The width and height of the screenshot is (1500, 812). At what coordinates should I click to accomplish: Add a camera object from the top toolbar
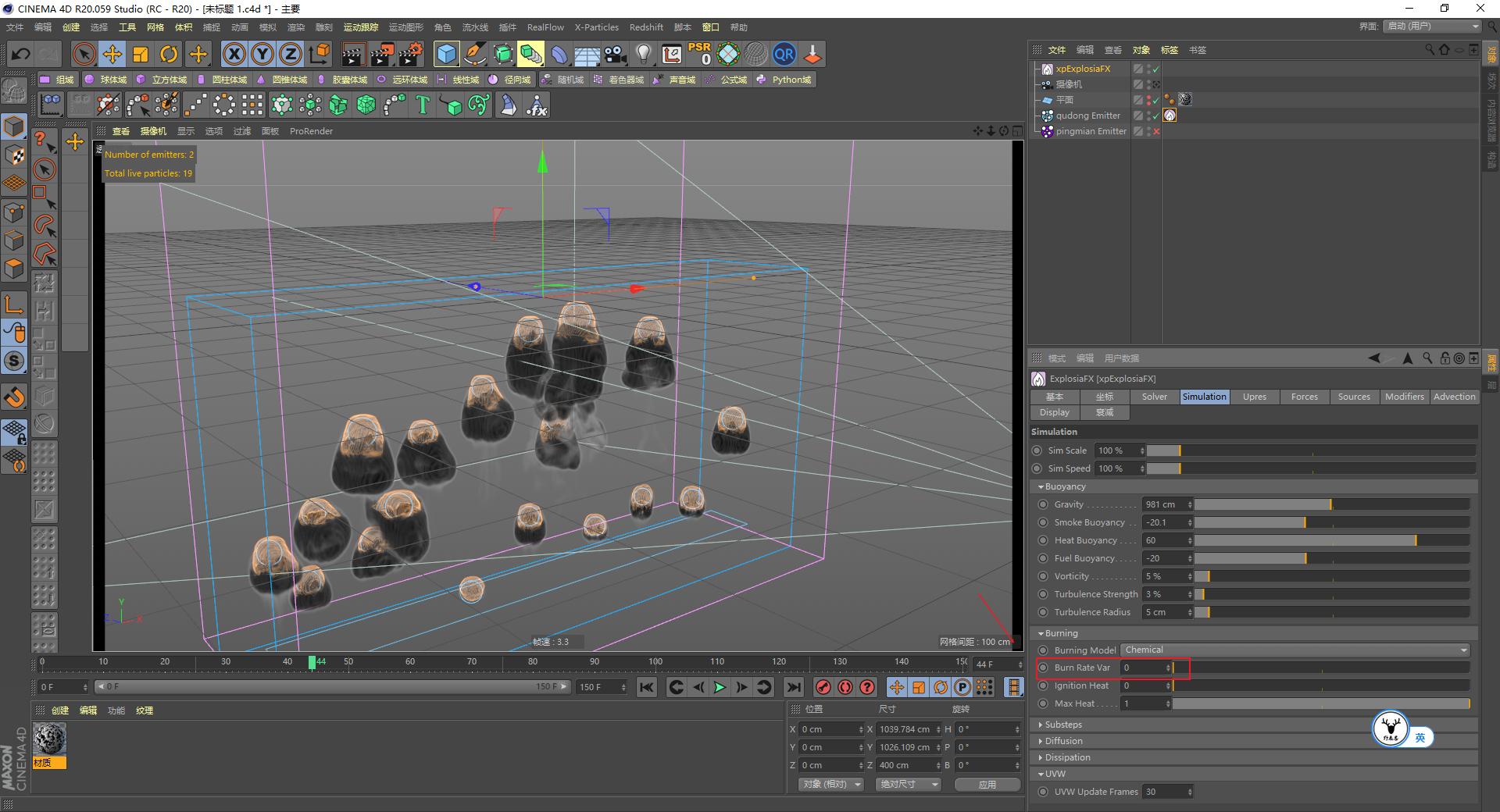tap(615, 55)
